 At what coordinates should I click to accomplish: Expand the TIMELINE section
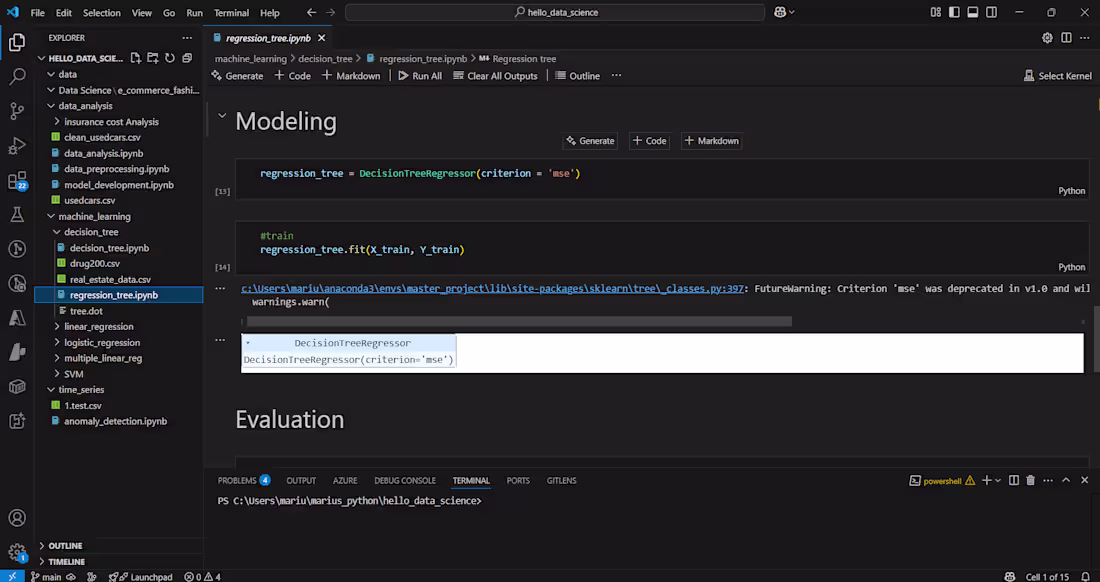42,562
